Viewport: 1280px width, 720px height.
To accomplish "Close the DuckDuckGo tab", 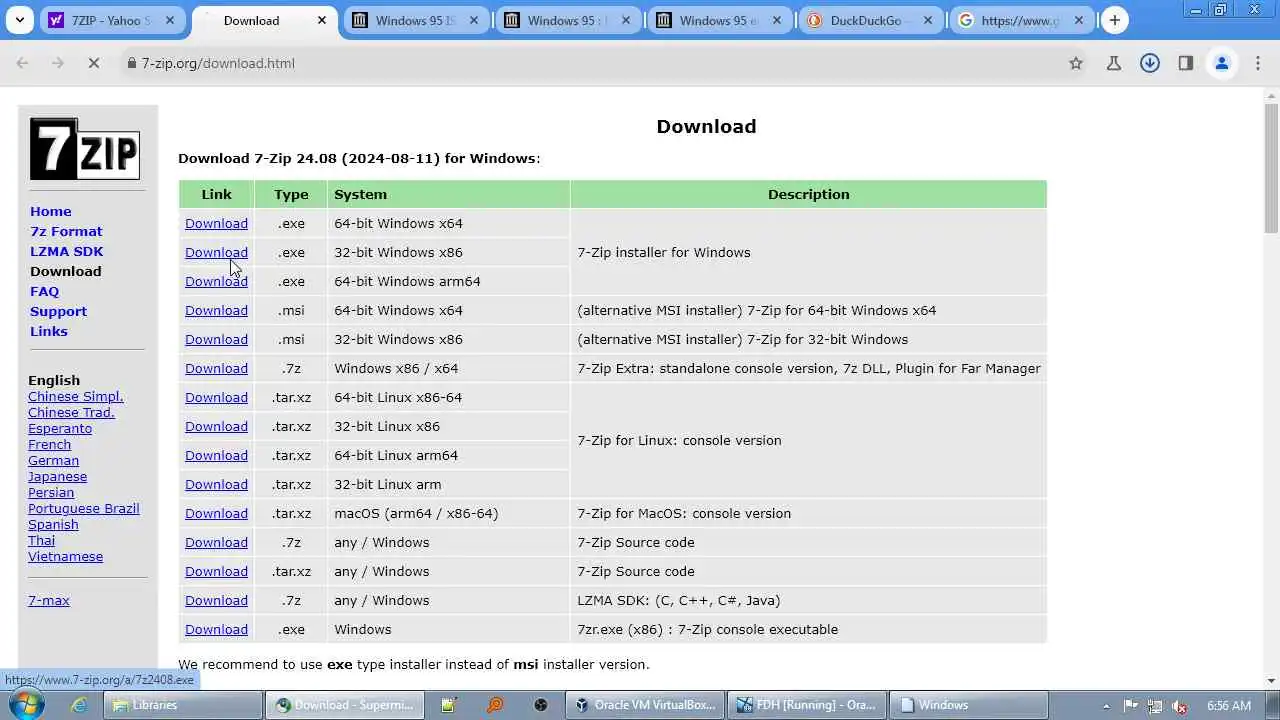I will coord(927,20).
